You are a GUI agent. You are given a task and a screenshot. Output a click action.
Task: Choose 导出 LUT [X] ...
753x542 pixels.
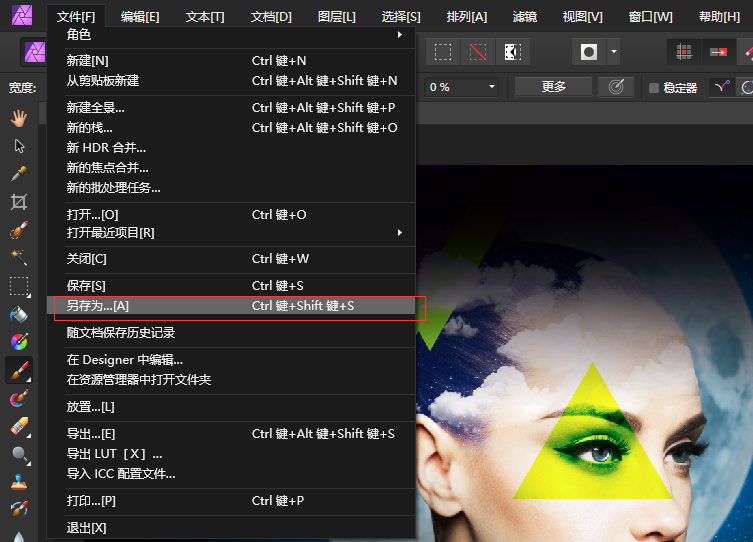(231, 454)
